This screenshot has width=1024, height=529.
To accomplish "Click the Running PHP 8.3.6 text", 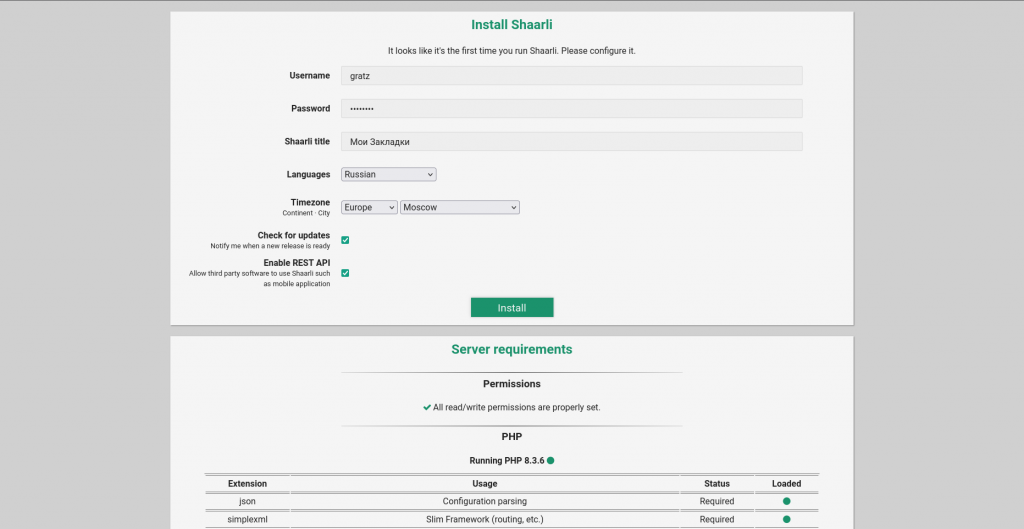I will pos(507,460).
